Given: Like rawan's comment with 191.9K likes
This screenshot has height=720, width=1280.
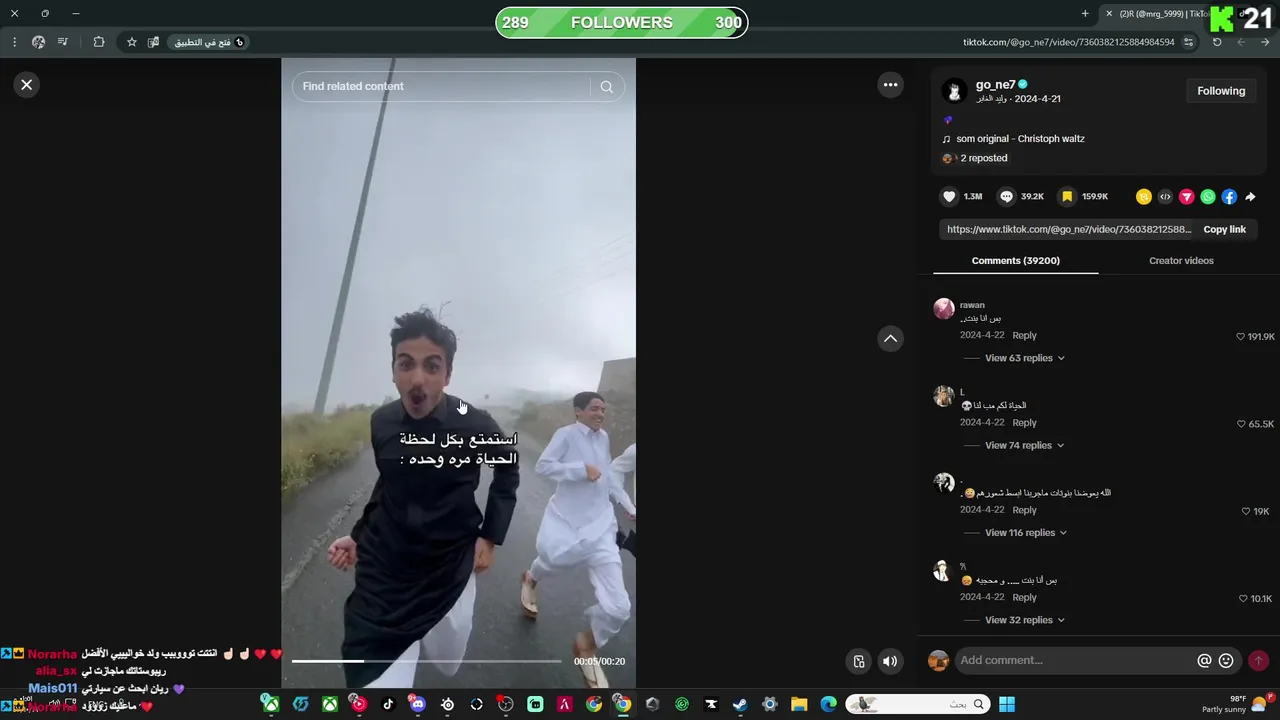Looking at the screenshot, I should tap(1241, 337).
